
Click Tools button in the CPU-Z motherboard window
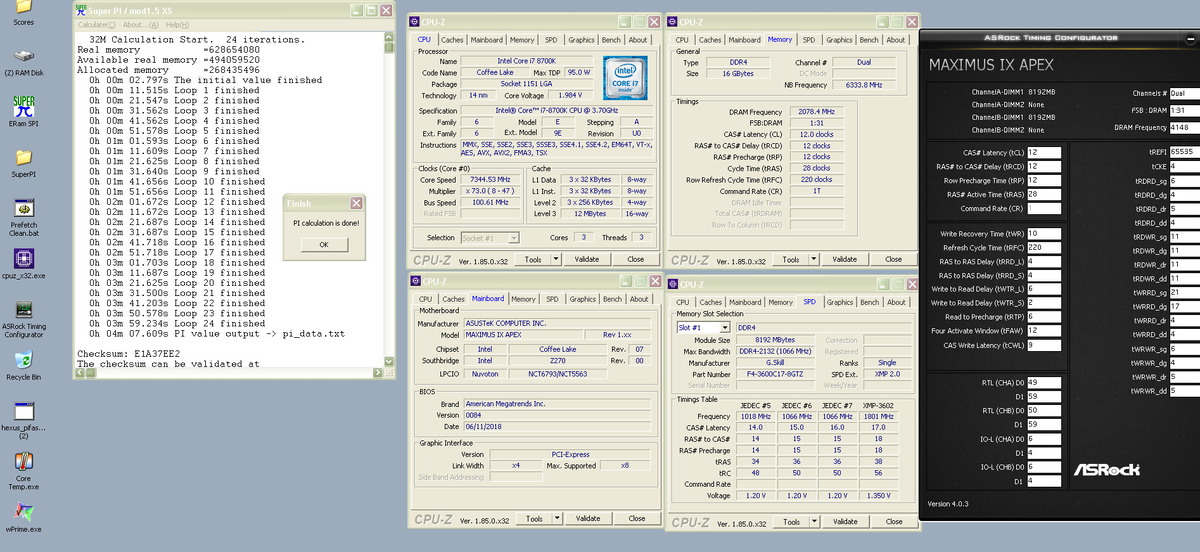pyautogui.click(x=534, y=518)
